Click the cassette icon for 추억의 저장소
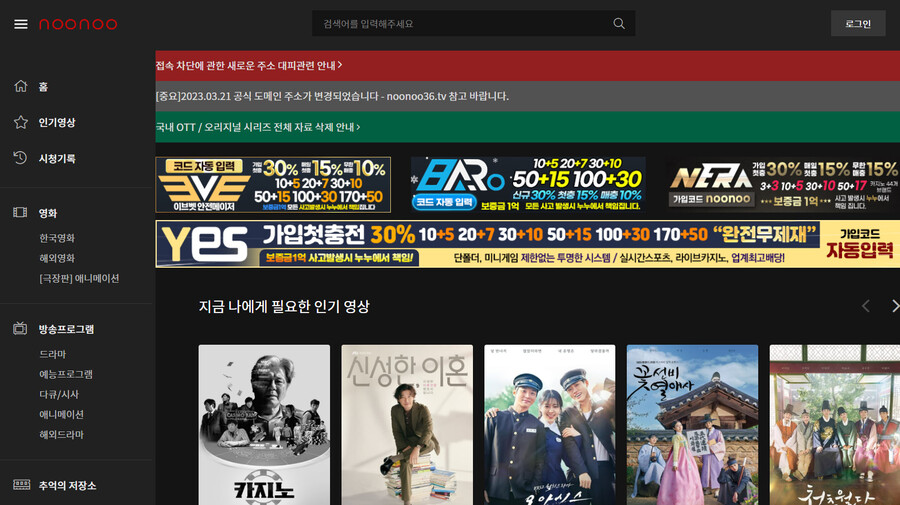The width and height of the screenshot is (900, 505). tap(22, 485)
